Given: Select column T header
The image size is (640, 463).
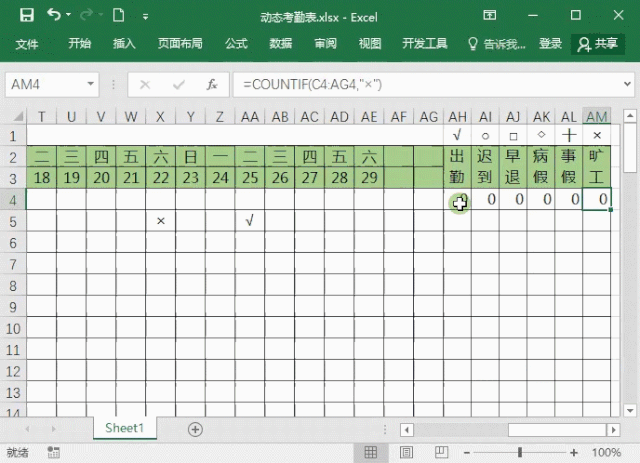Looking at the screenshot, I should pyautogui.click(x=42, y=117).
